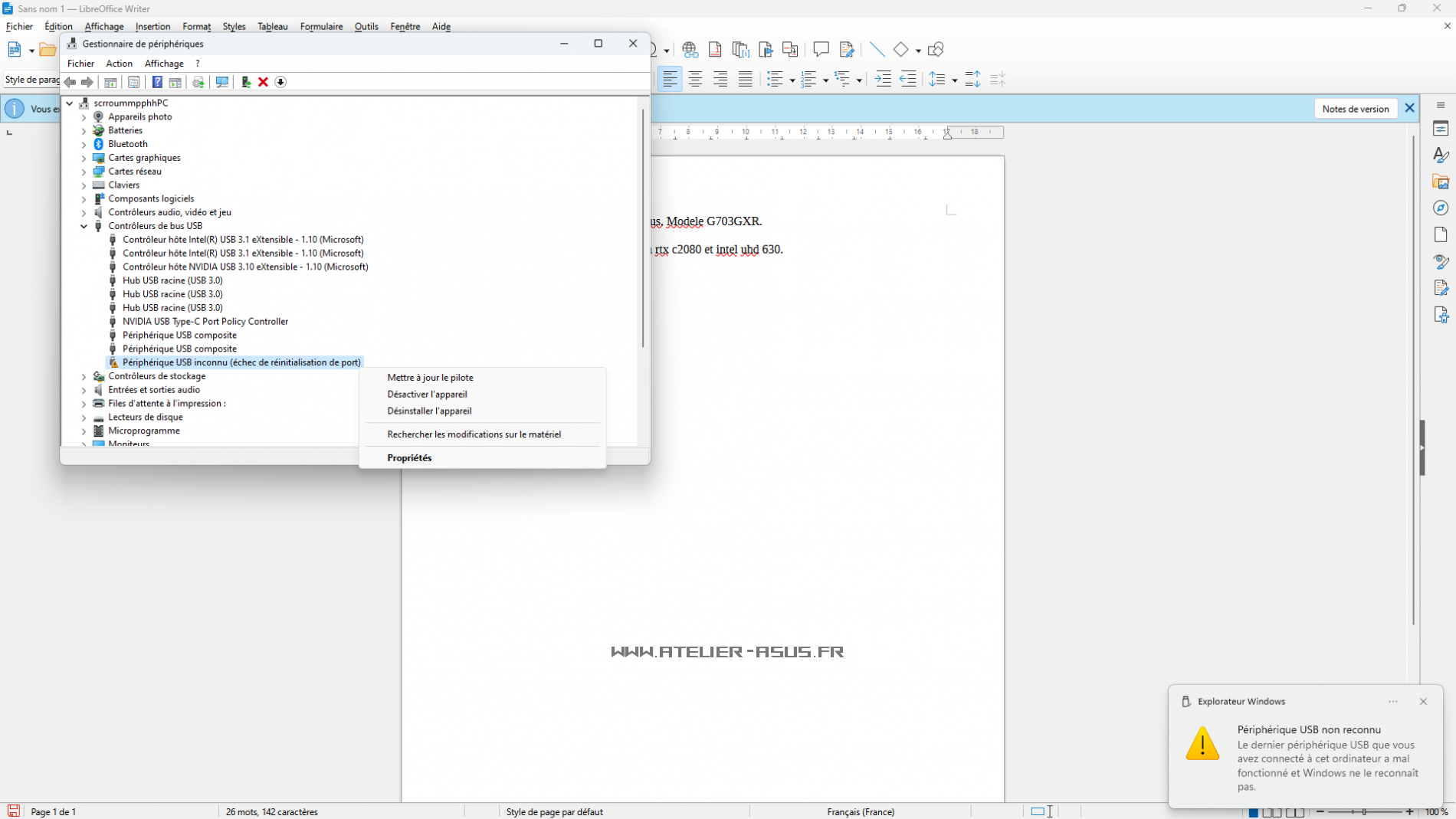This screenshot has width=1456, height=819.
Task: Dismiss the USB non reconnu notification
Action: (1423, 701)
